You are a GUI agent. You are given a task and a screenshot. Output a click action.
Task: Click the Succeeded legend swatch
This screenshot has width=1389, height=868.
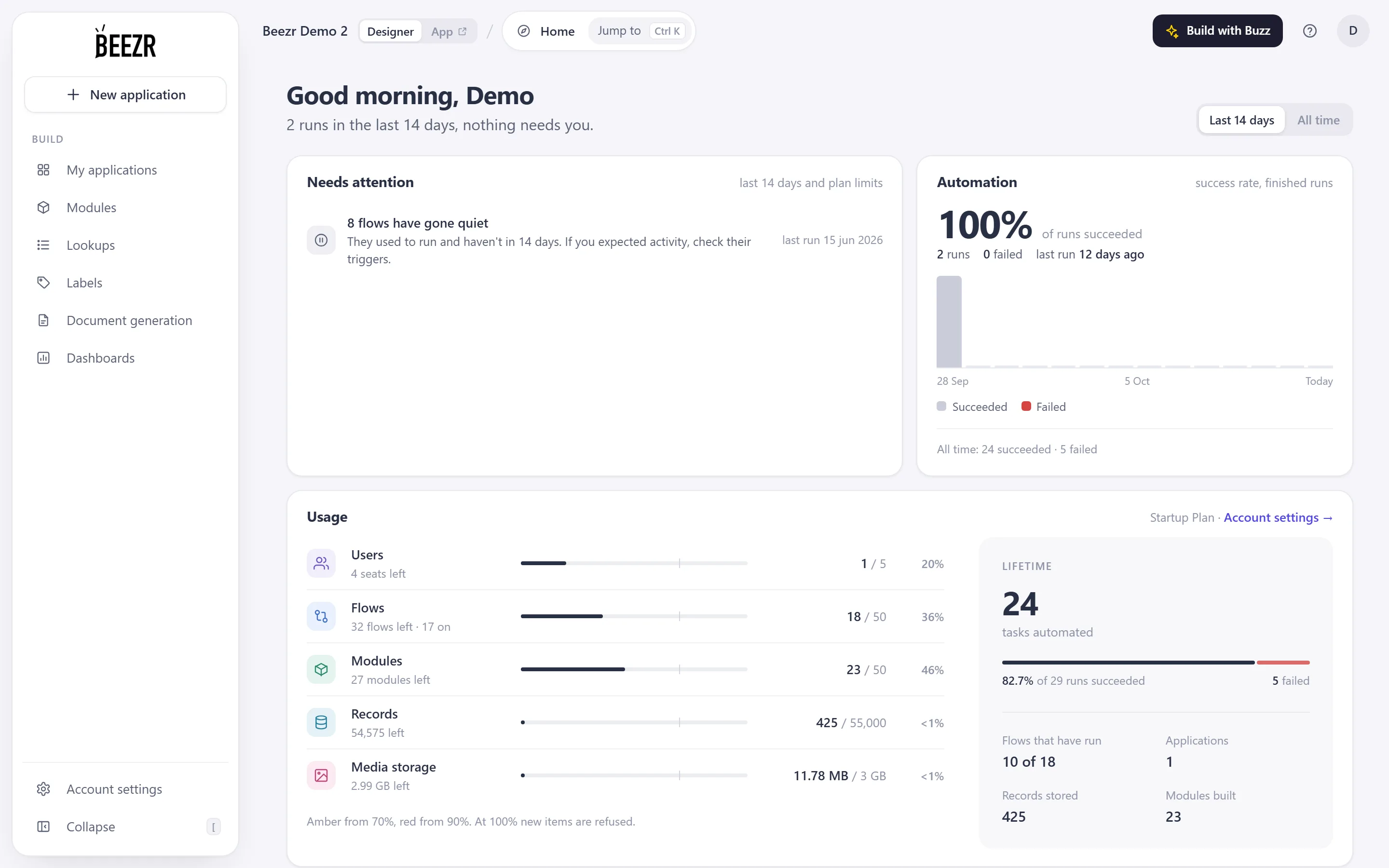pyautogui.click(x=941, y=406)
